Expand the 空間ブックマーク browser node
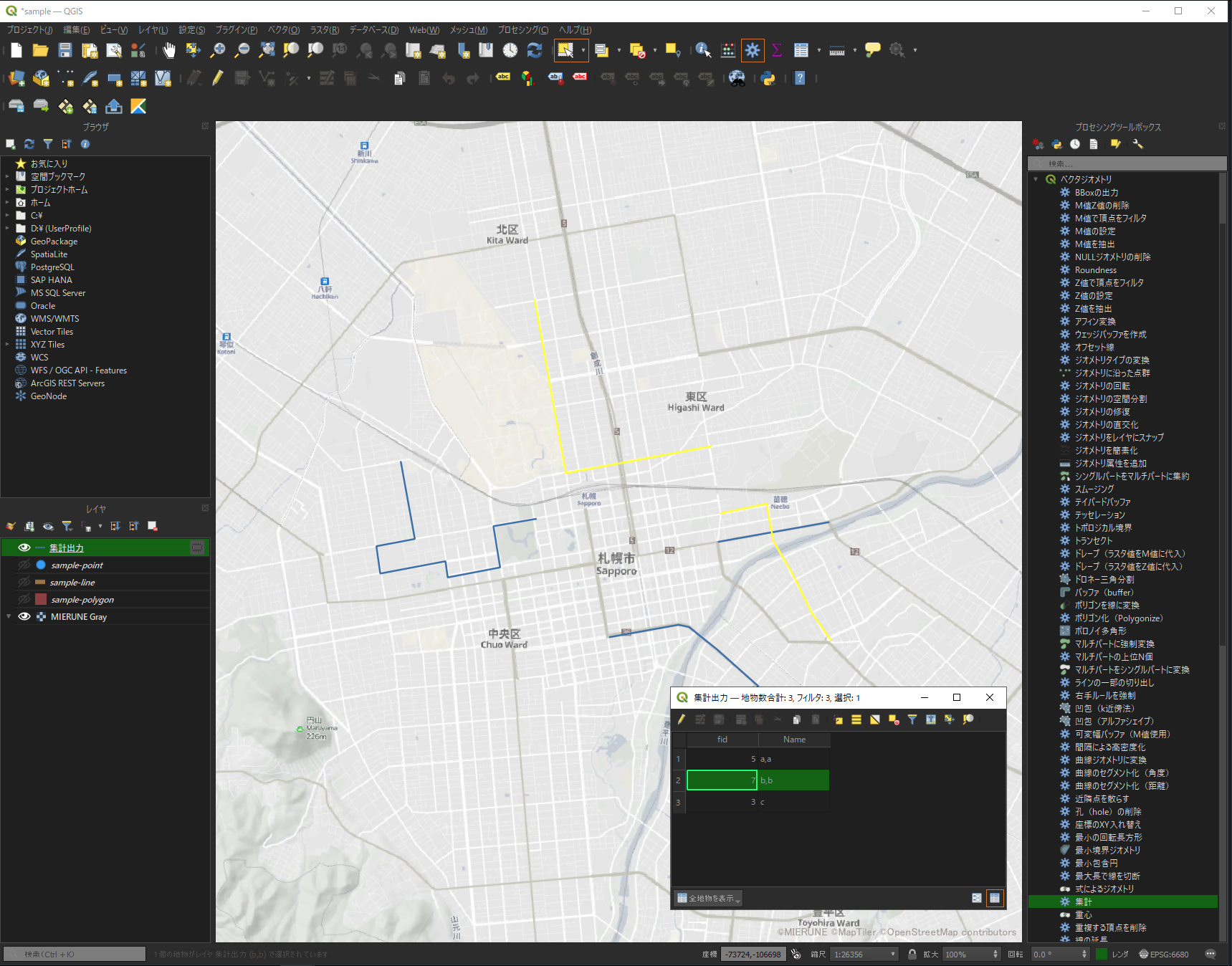The height and width of the screenshot is (966, 1232). [x=7, y=176]
